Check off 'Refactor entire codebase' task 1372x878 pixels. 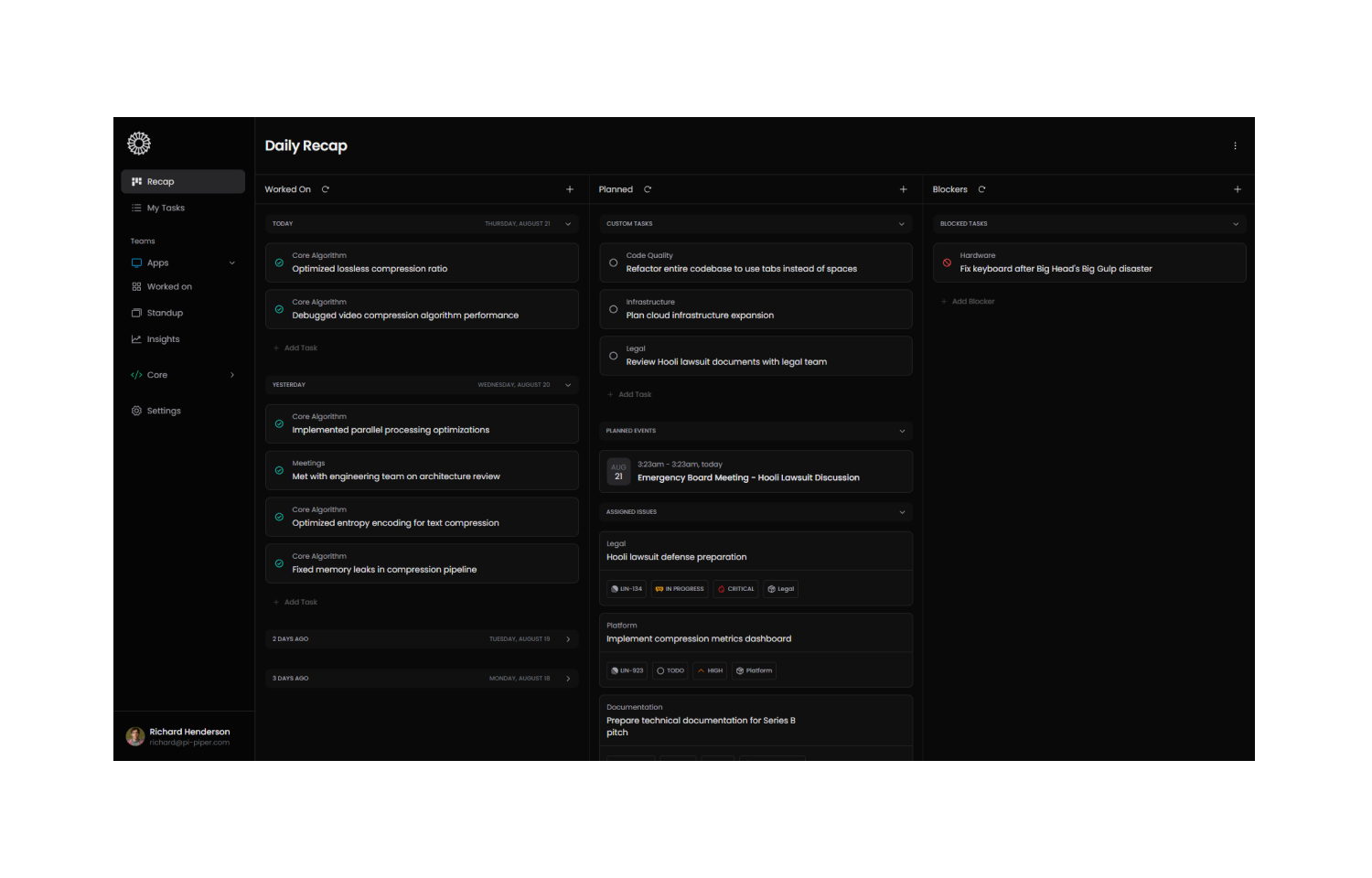click(x=613, y=262)
